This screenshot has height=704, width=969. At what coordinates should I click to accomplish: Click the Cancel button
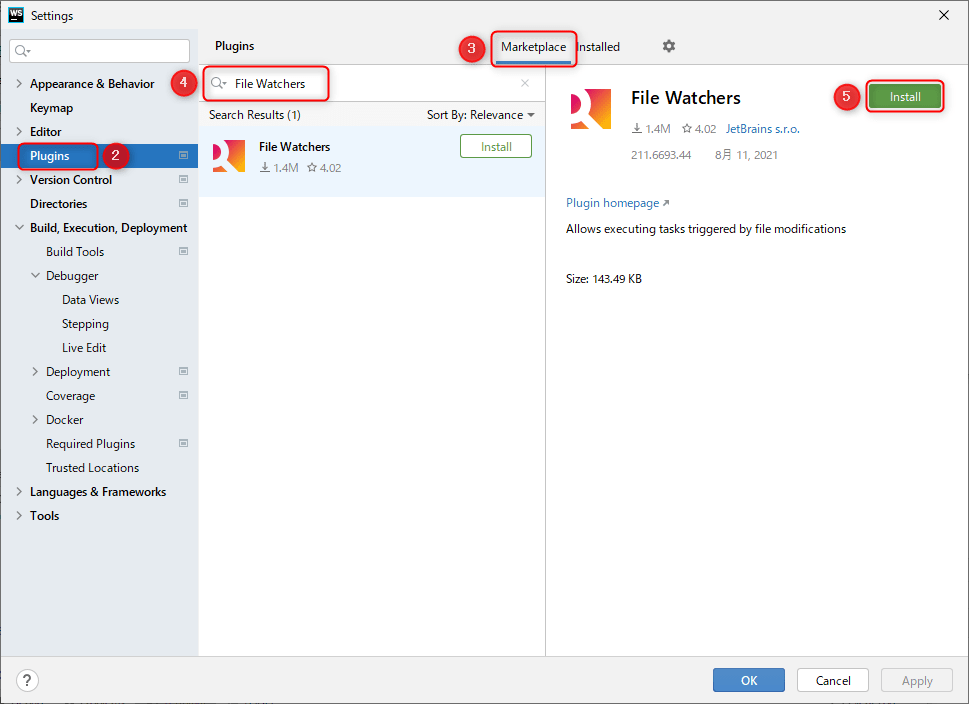click(833, 681)
